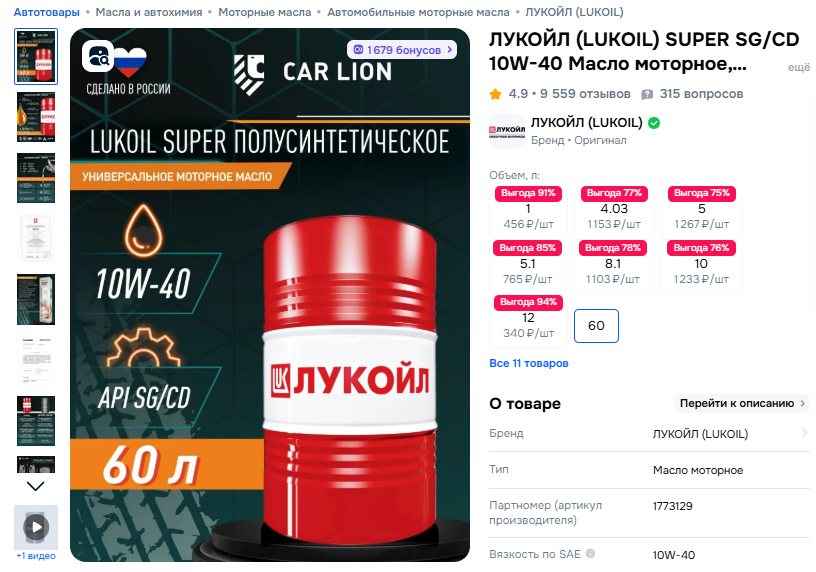
Task: Go to Автотовары breadcrumb
Action: pyautogui.click(x=46, y=12)
